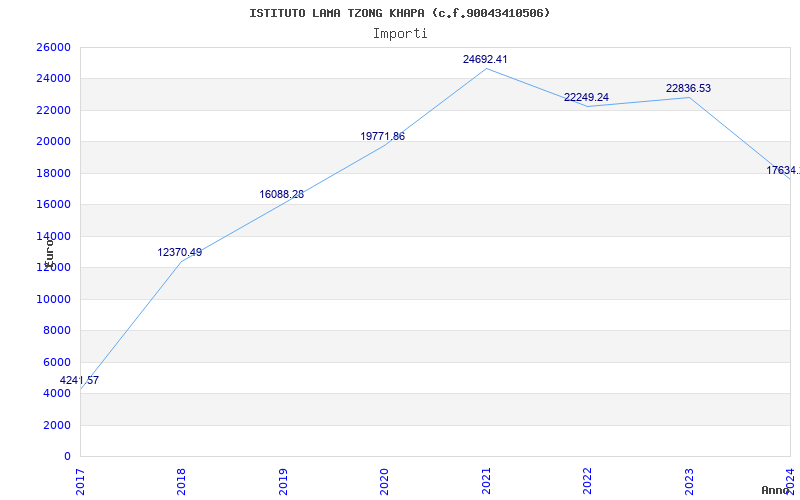Click the Importi subtitle
The image size is (800, 500).
tap(400, 34)
